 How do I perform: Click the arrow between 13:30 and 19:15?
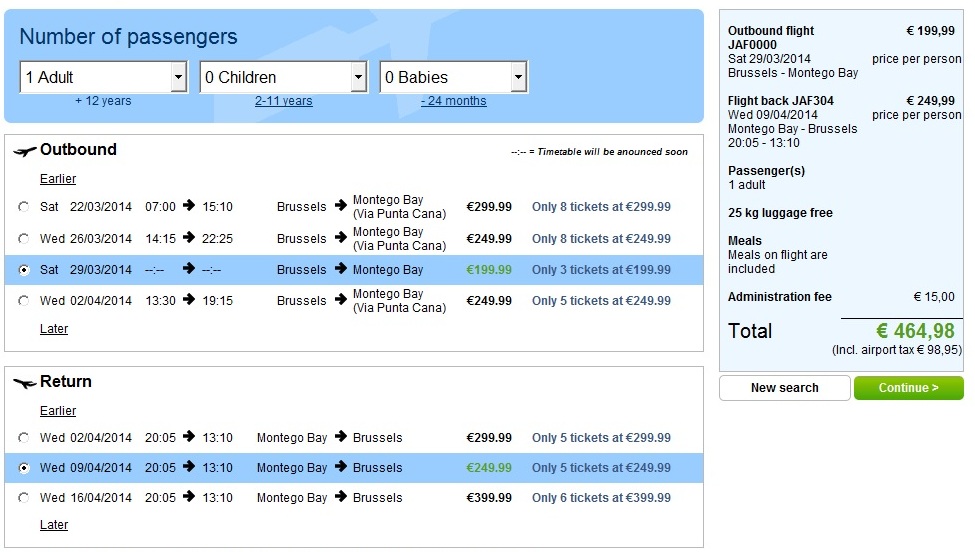tap(189, 300)
